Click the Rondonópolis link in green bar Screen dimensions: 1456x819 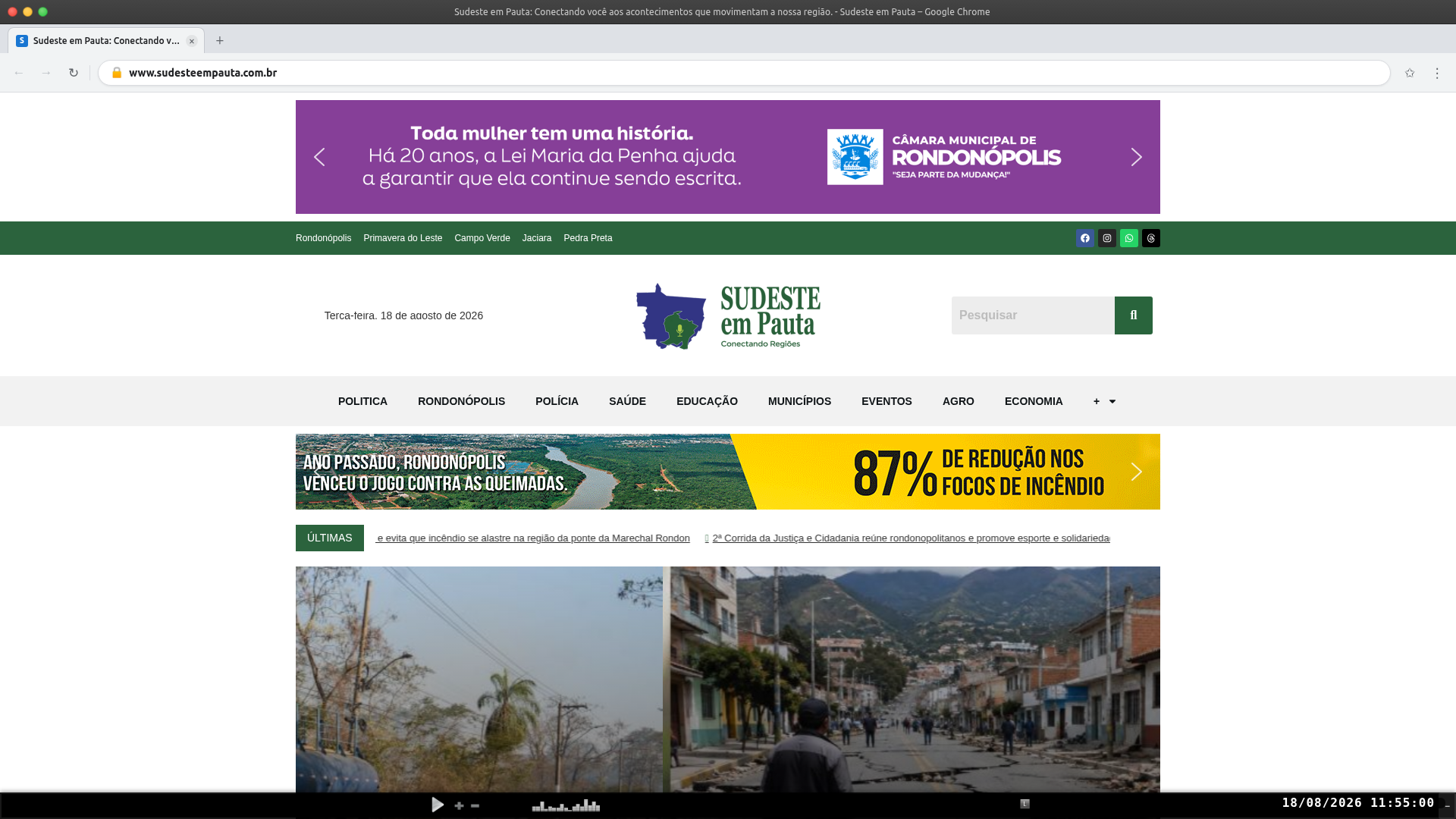click(323, 238)
